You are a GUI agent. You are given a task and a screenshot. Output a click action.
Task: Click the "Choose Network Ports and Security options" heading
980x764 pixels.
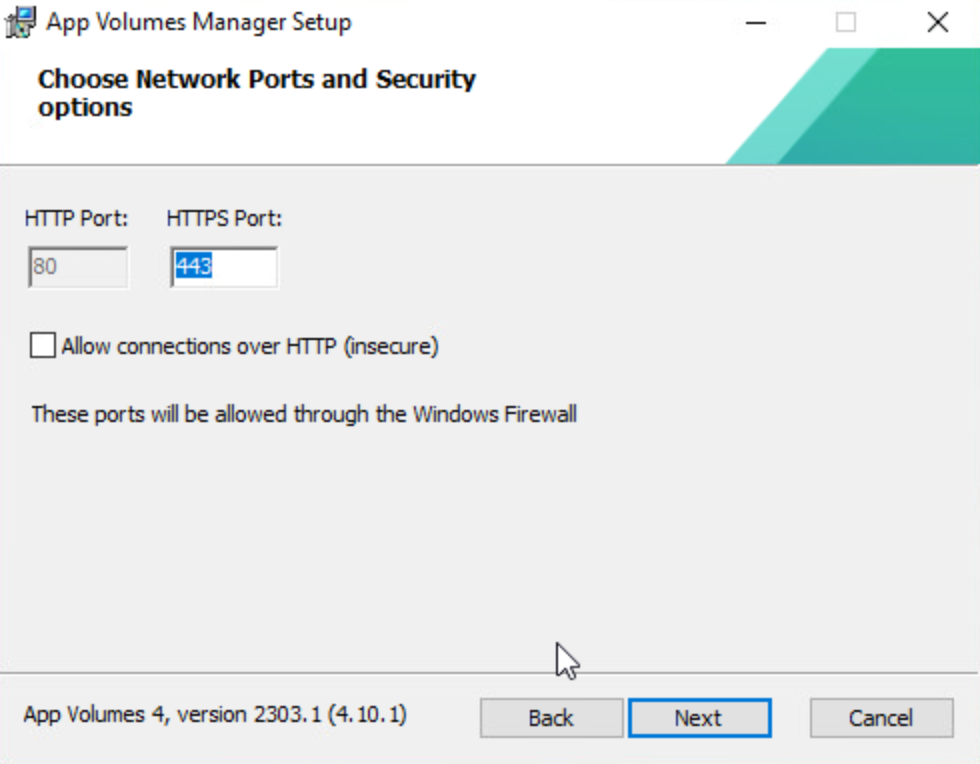256,93
